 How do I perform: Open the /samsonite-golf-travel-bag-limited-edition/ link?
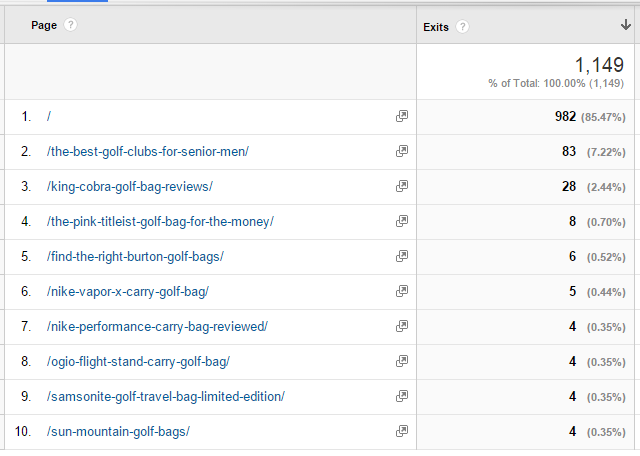(166, 396)
